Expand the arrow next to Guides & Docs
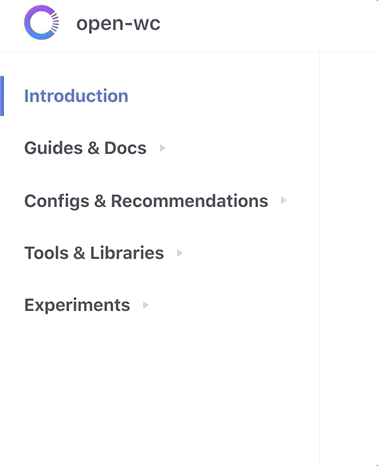 [163, 148]
